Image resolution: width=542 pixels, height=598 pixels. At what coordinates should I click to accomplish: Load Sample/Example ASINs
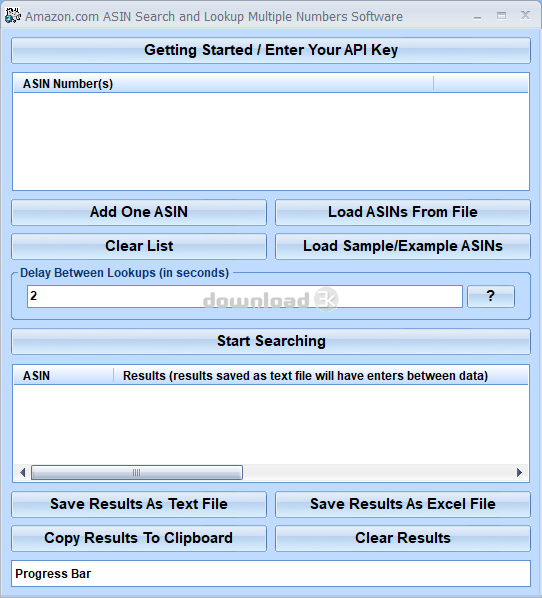click(x=403, y=246)
